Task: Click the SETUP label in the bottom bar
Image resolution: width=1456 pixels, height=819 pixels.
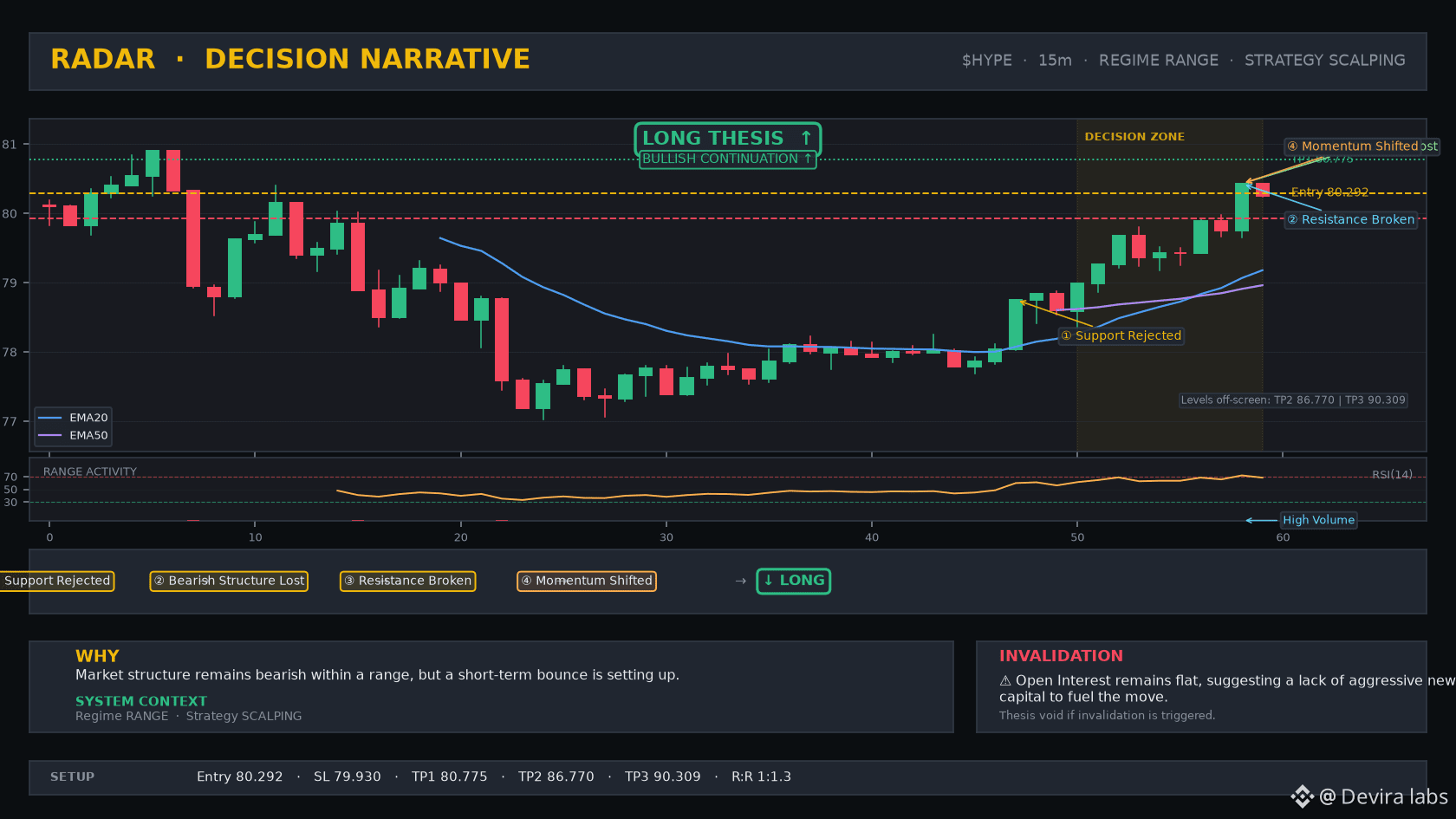Action: (72, 777)
